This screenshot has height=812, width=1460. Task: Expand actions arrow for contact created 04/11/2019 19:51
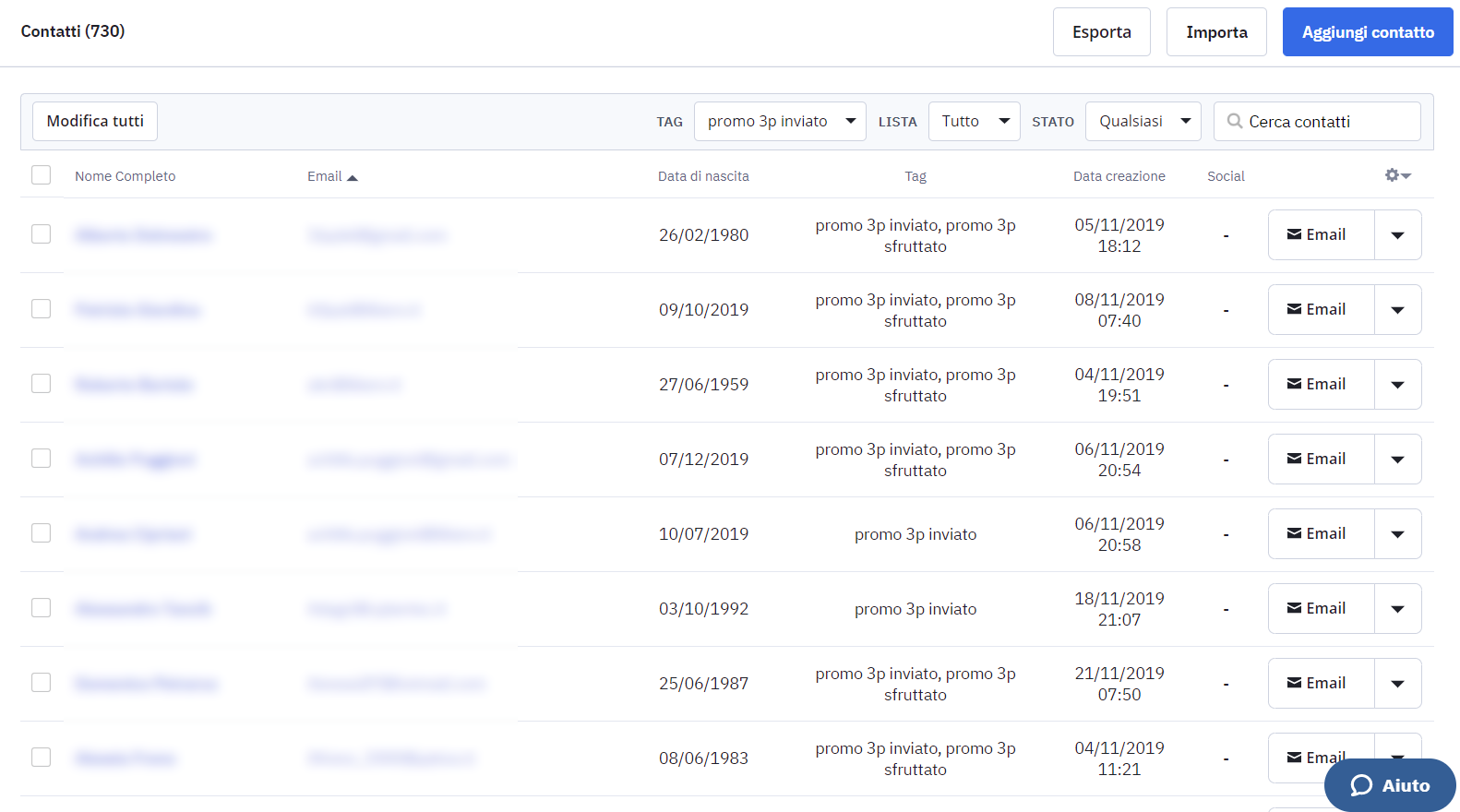(1398, 385)
